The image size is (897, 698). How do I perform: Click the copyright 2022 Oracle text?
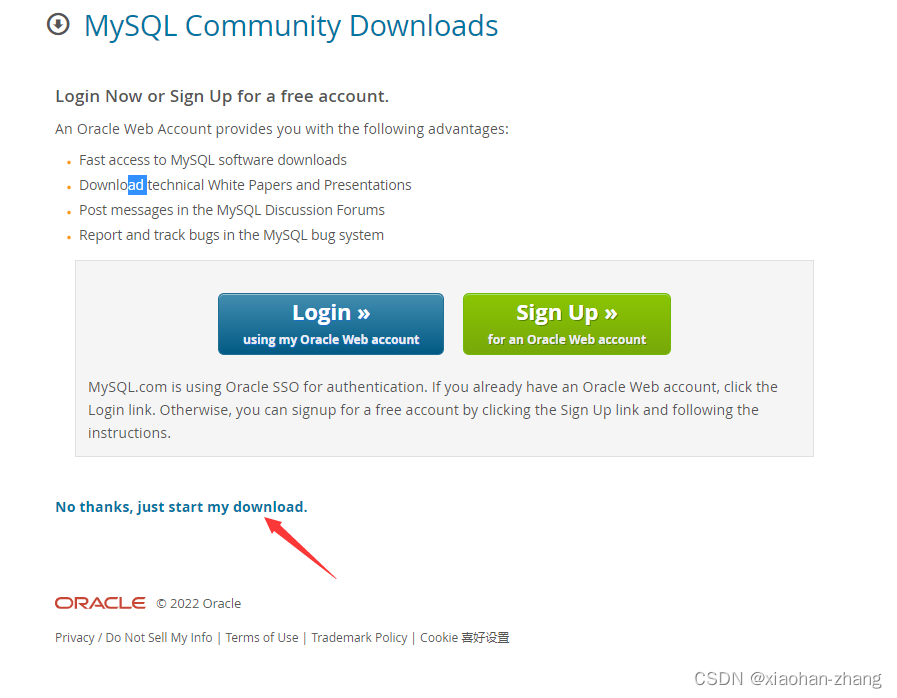click(199, 604)
